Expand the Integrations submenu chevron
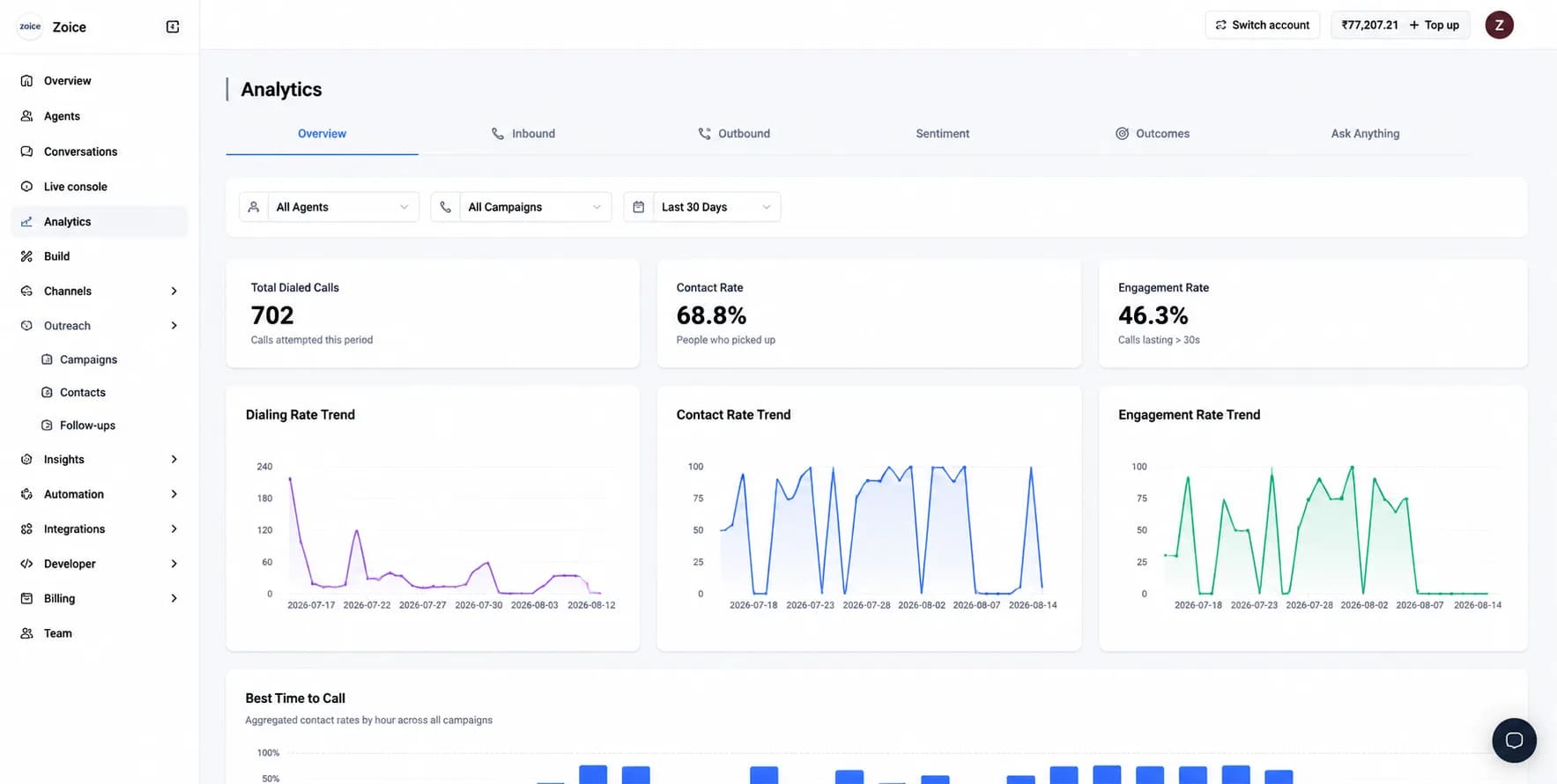The width and height of the screenshot is (1557, 784). [x=174, y=529]
